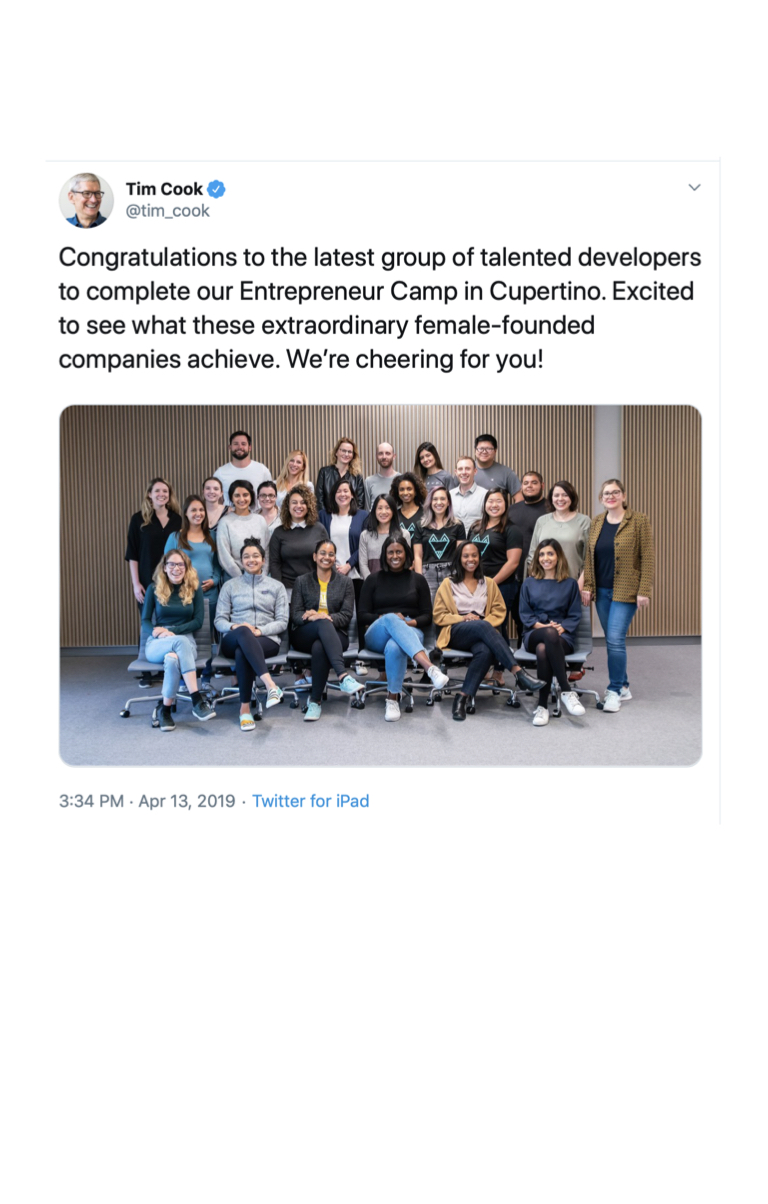Open the Twitter for iPad link
The image size is (768, 1204).
pos(310,801)
